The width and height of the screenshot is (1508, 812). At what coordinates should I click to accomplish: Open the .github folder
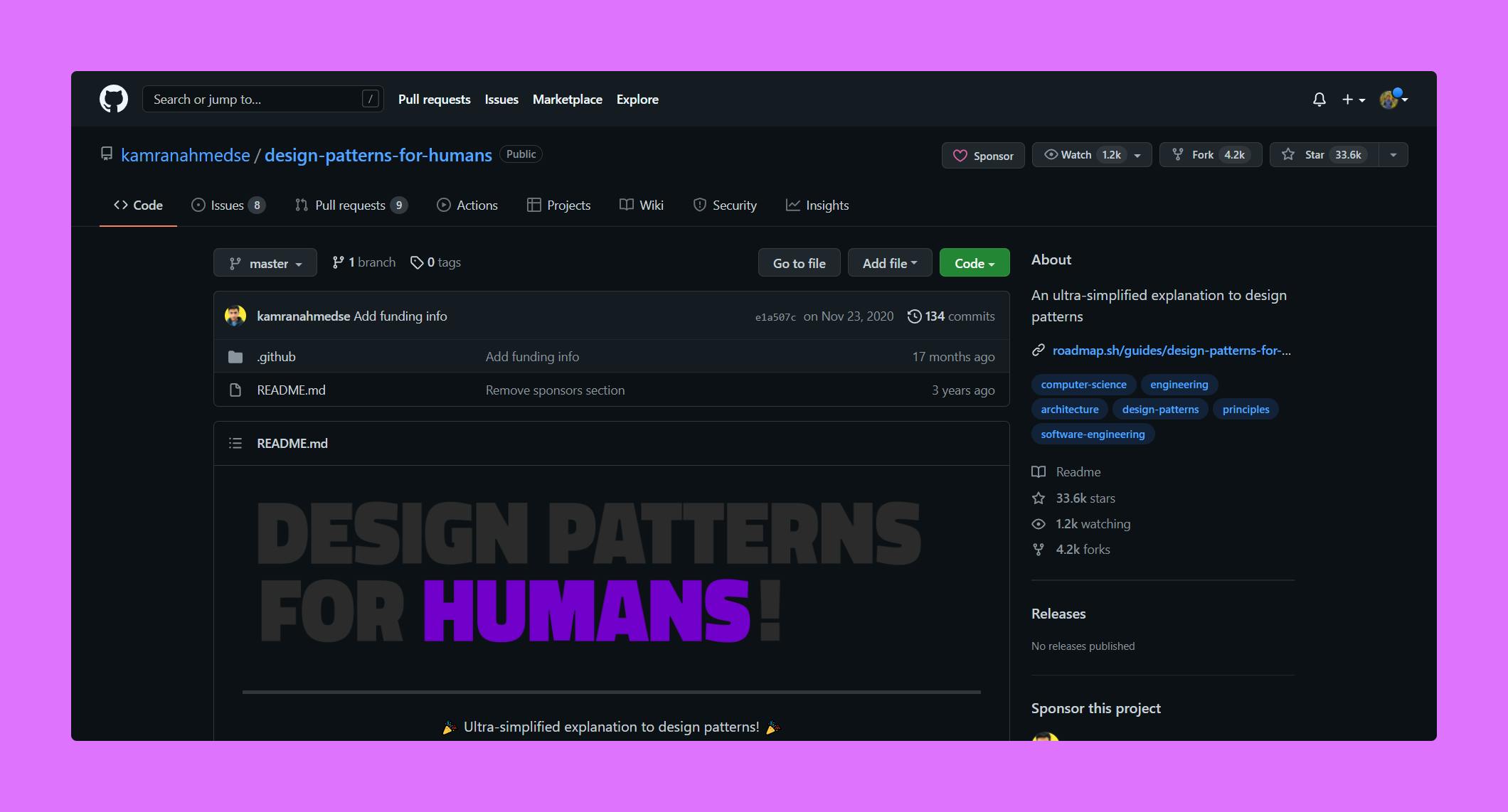tap(276, 357)
